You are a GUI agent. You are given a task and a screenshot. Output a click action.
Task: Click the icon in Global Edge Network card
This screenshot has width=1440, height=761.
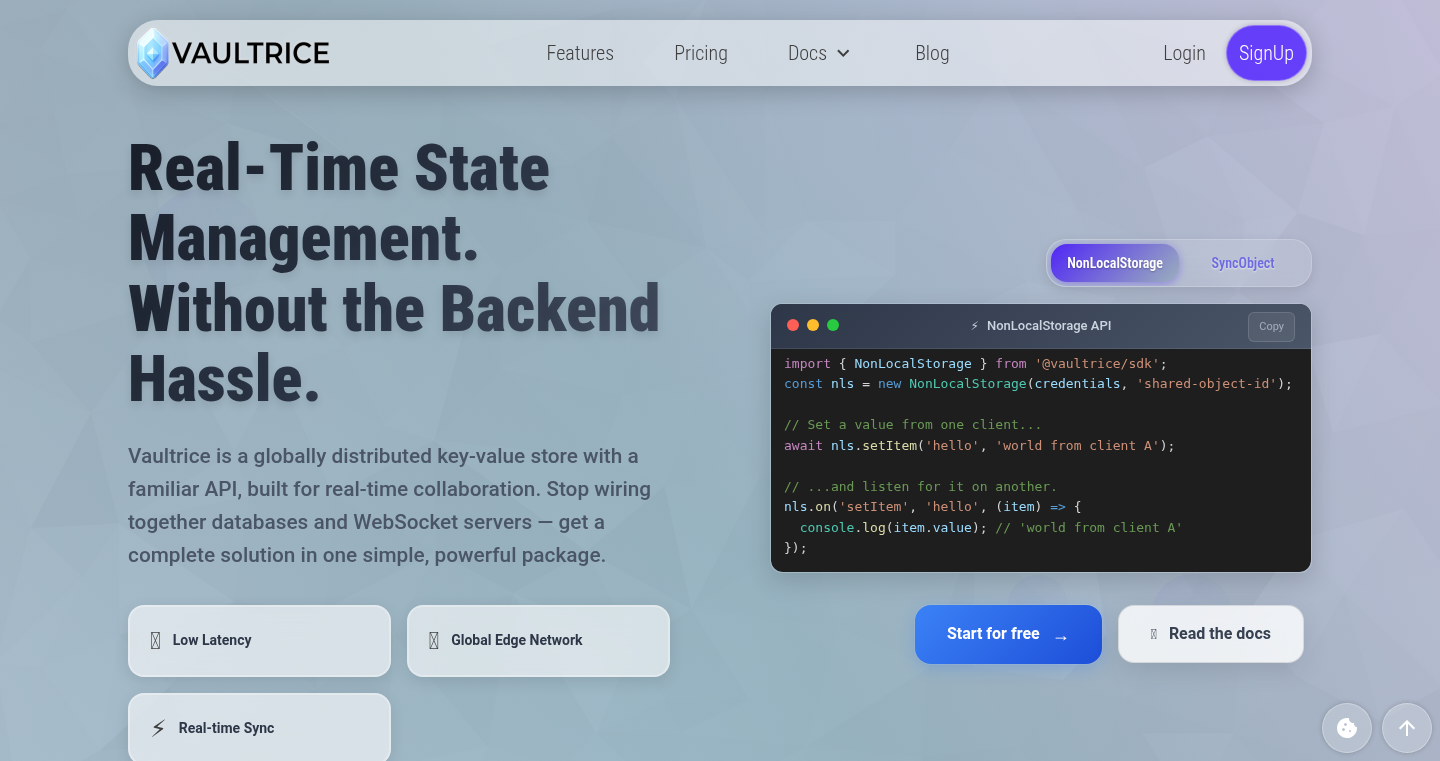tap(433, 640)
